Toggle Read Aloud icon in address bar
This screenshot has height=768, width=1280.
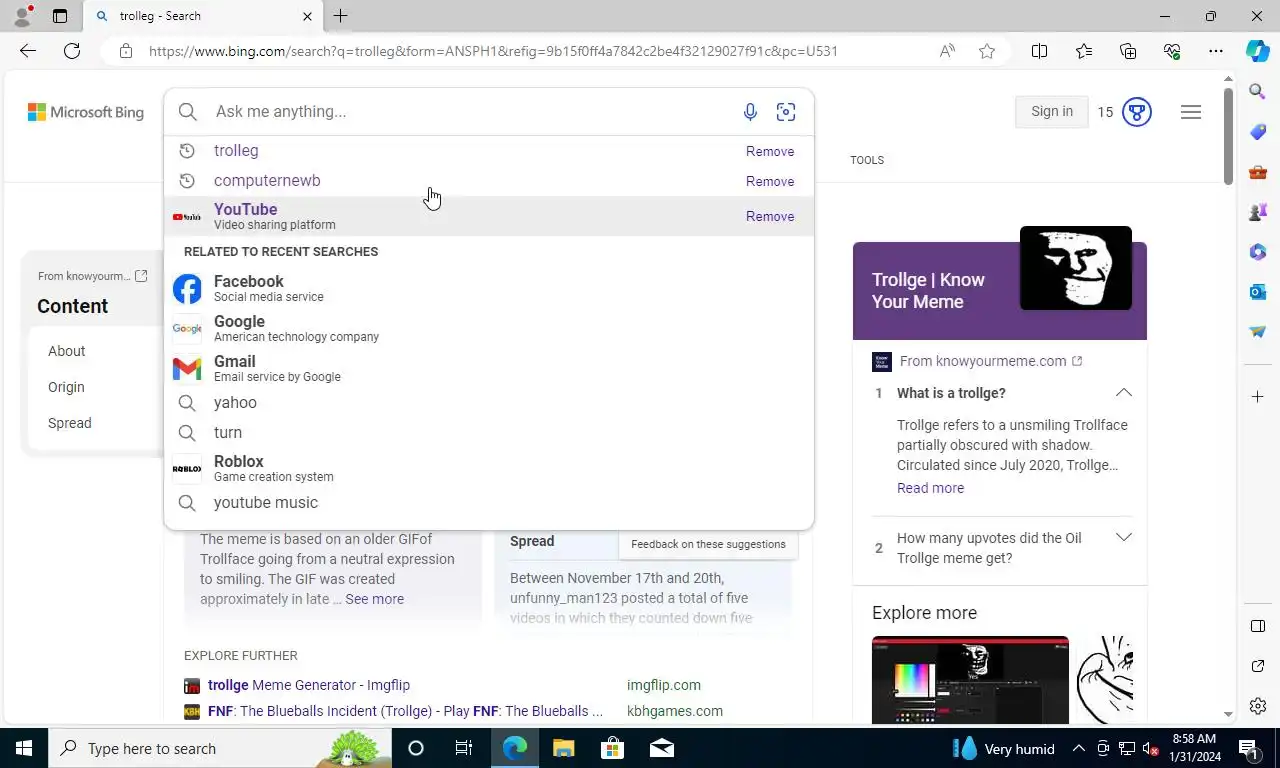947,51
